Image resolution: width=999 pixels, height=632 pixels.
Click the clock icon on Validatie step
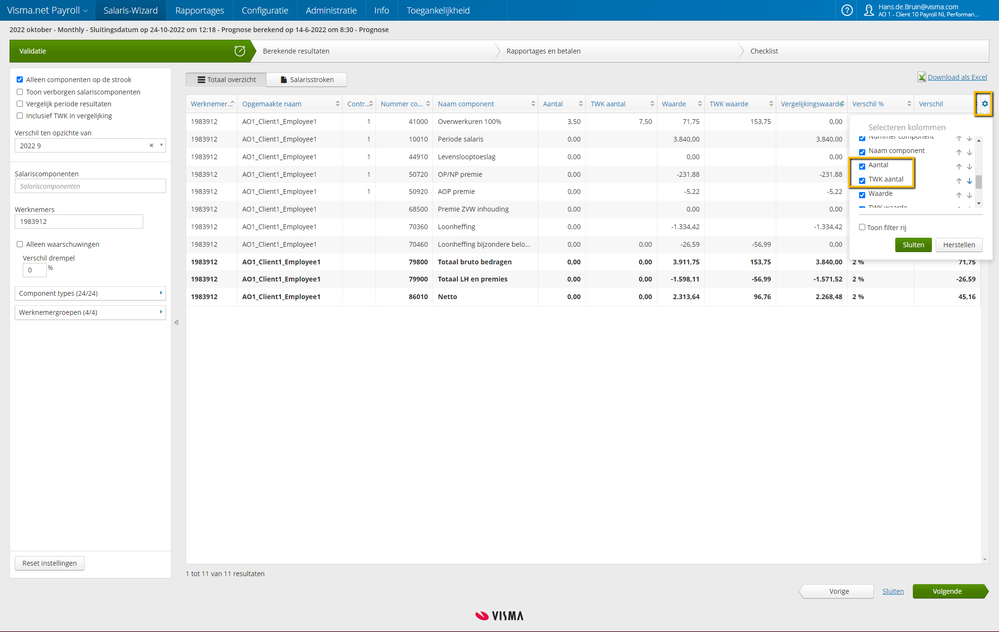coord(240,51)
